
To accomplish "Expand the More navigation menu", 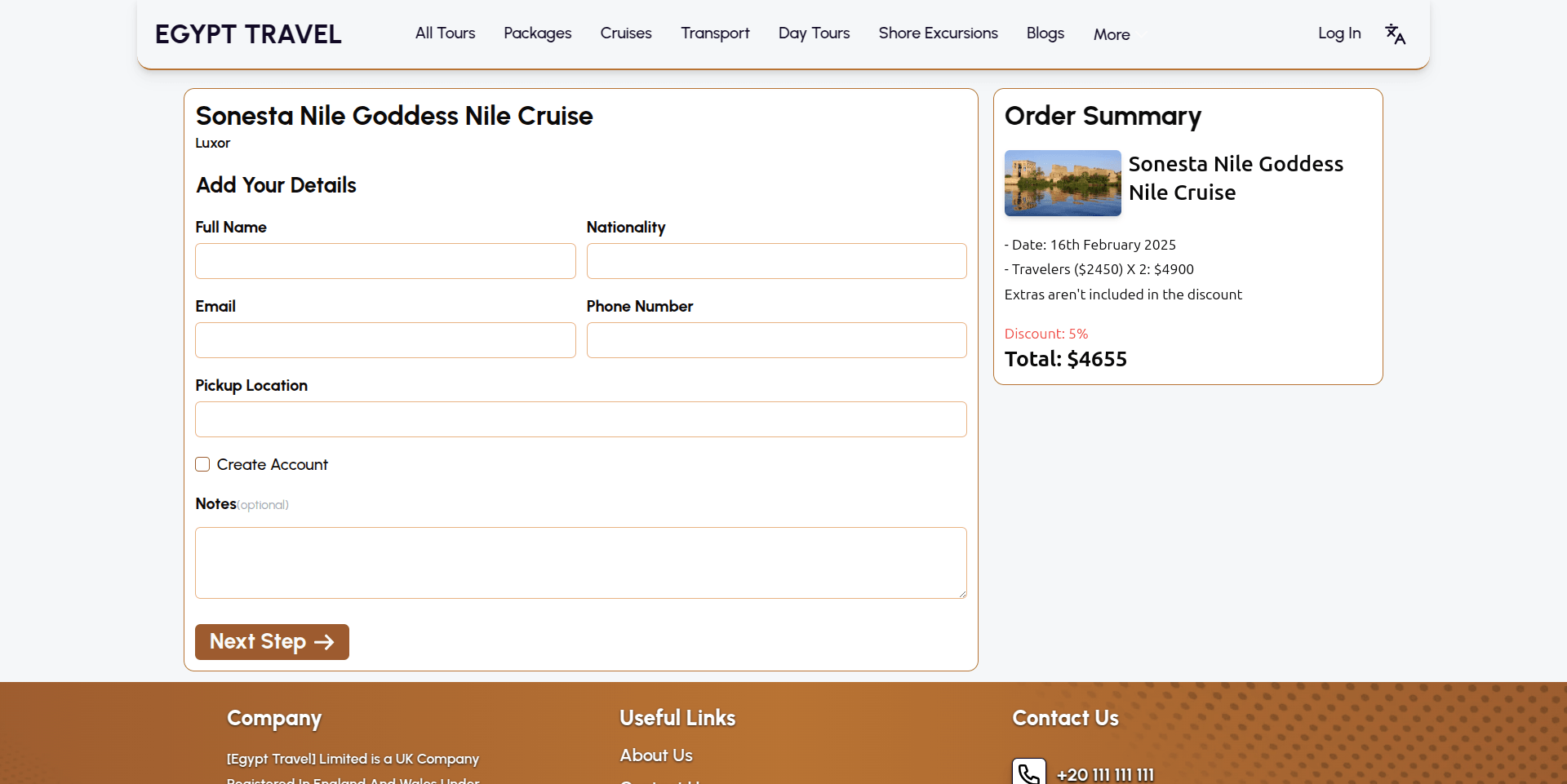I will pos(1111,34).
